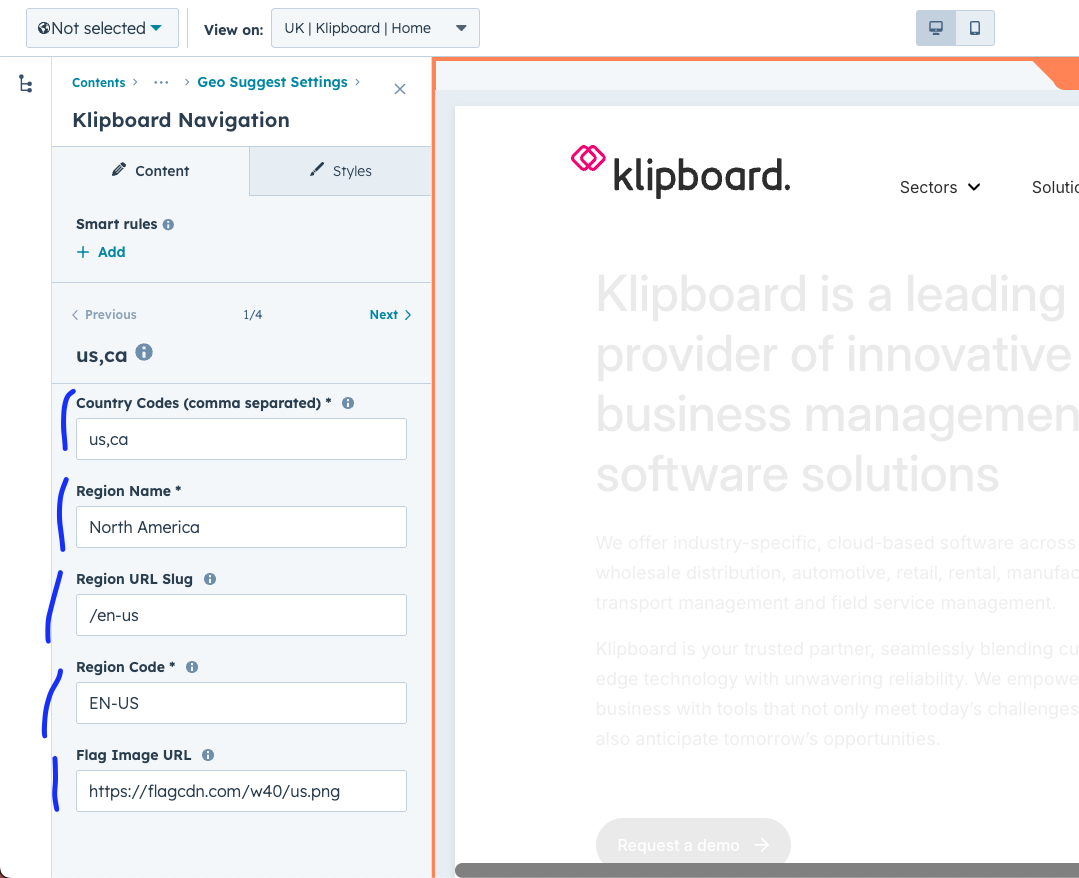1079x878 pixels.
Task: Click Region Name input field
Action: 242,527
